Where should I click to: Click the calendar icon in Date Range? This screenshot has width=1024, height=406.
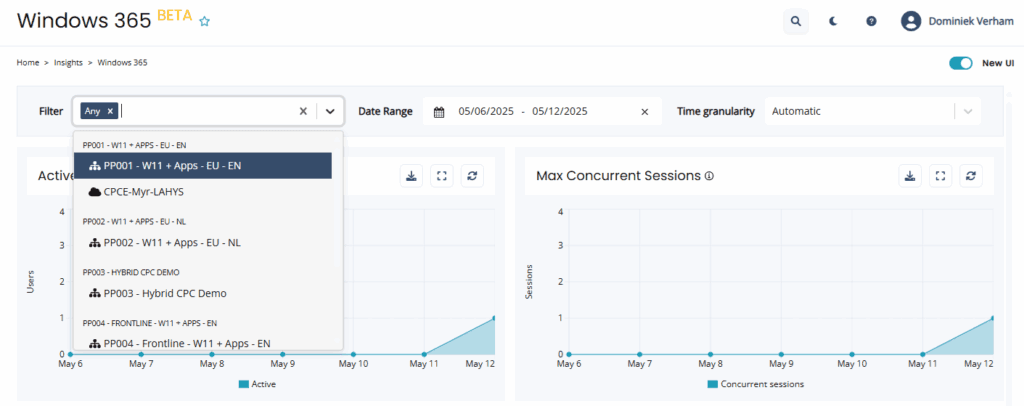coord(438,112)
